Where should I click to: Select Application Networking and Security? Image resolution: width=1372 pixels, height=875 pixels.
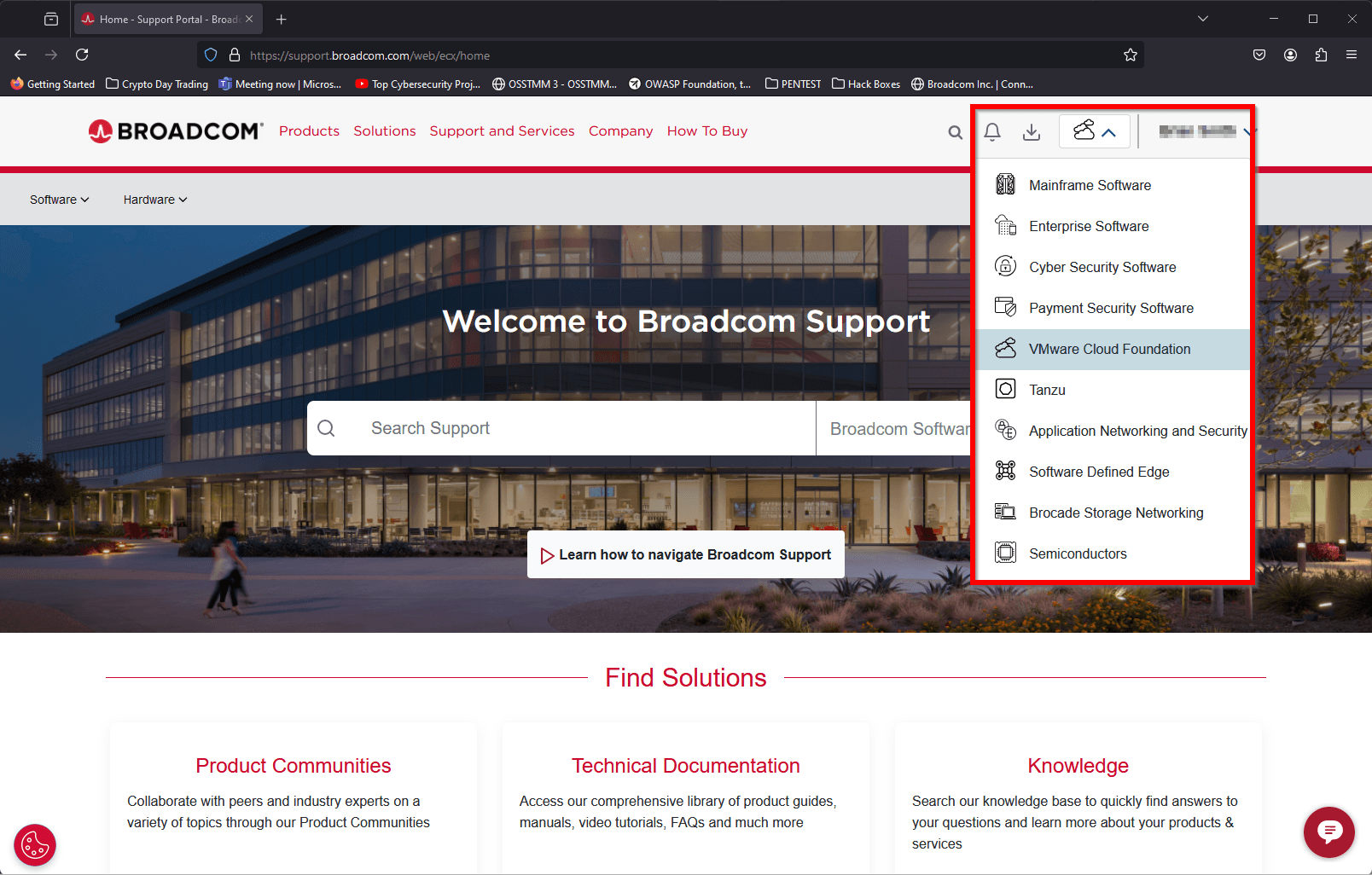1113,431
